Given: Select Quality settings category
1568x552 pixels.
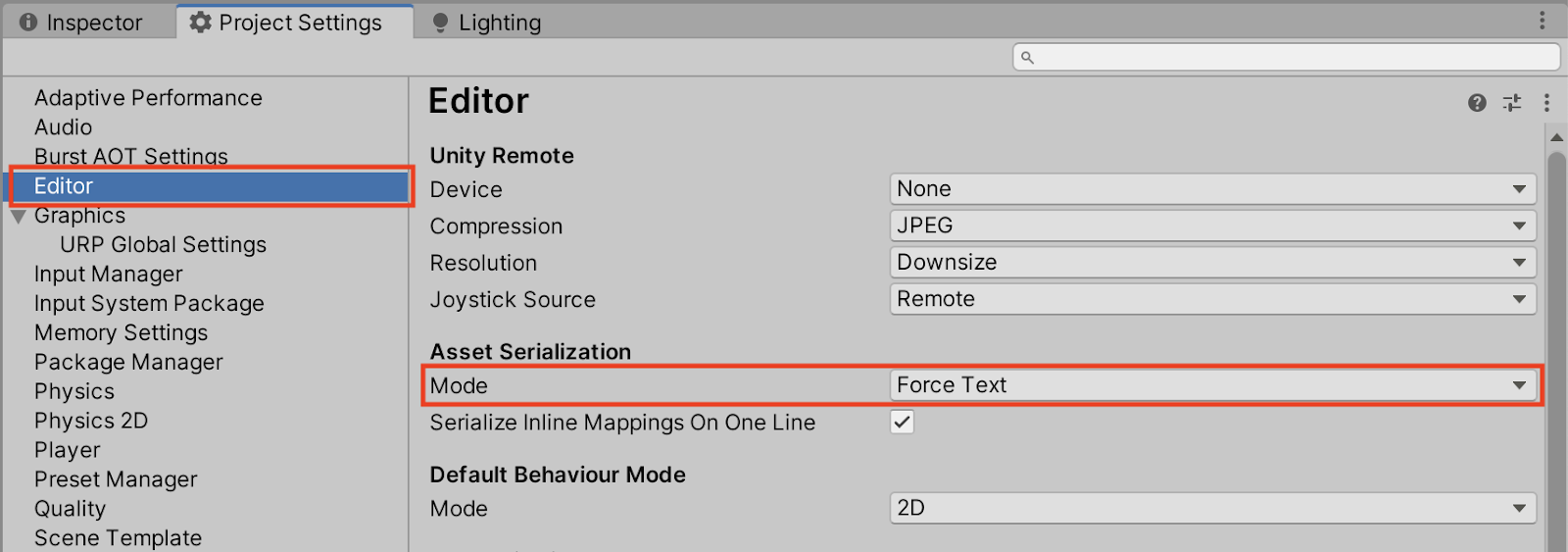Looking at the screenshot, I should pyautogui.click(x=70, y=510).
